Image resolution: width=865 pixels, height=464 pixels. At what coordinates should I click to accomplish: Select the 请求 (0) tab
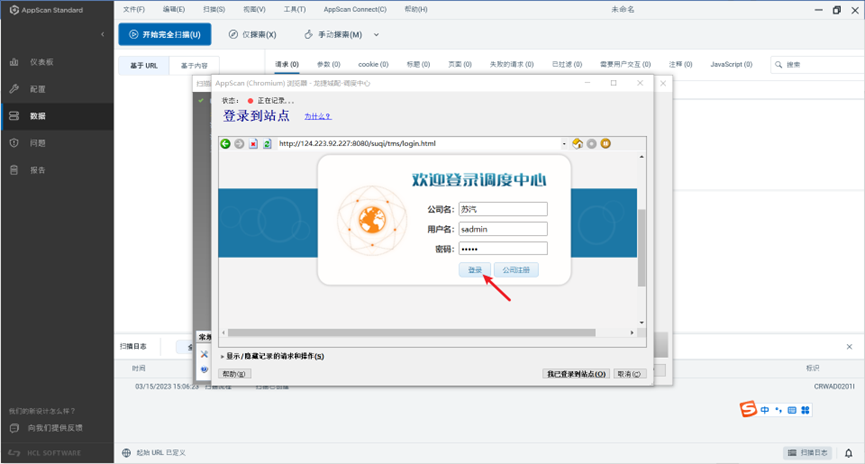tap(287, 65)
